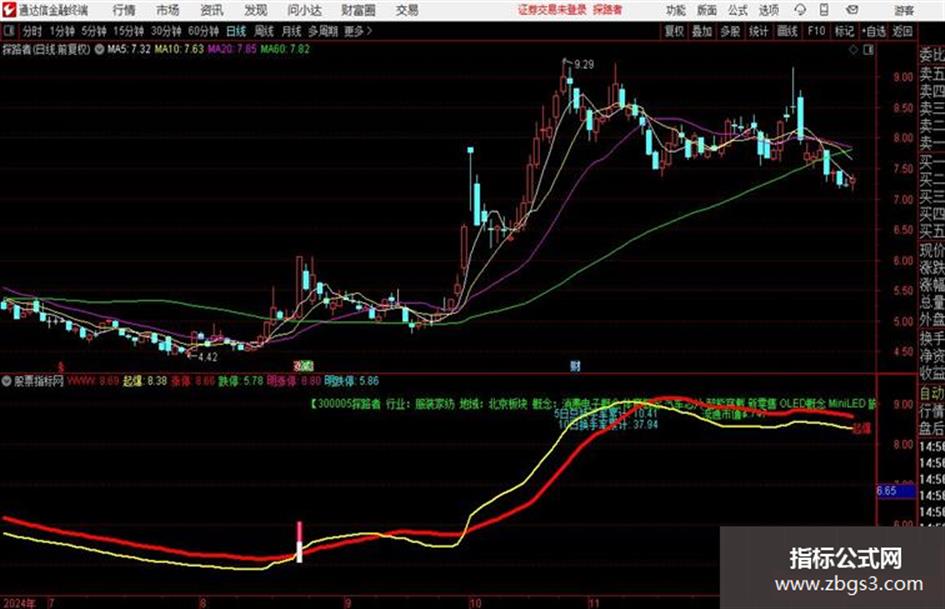Open the 版面 menu
Screen dimensions: 945x609
tap(707, 10)
